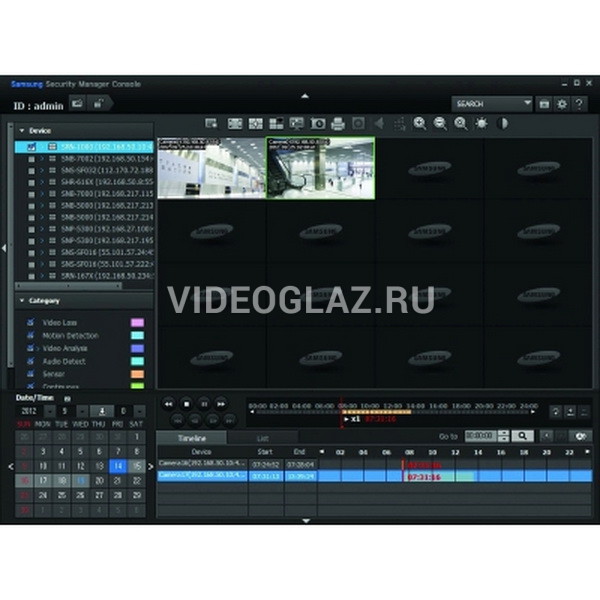Image resolution: width=600 pixels, height=600 pixels.
Task: Click the Go to time input field
Action: [481, 436]
